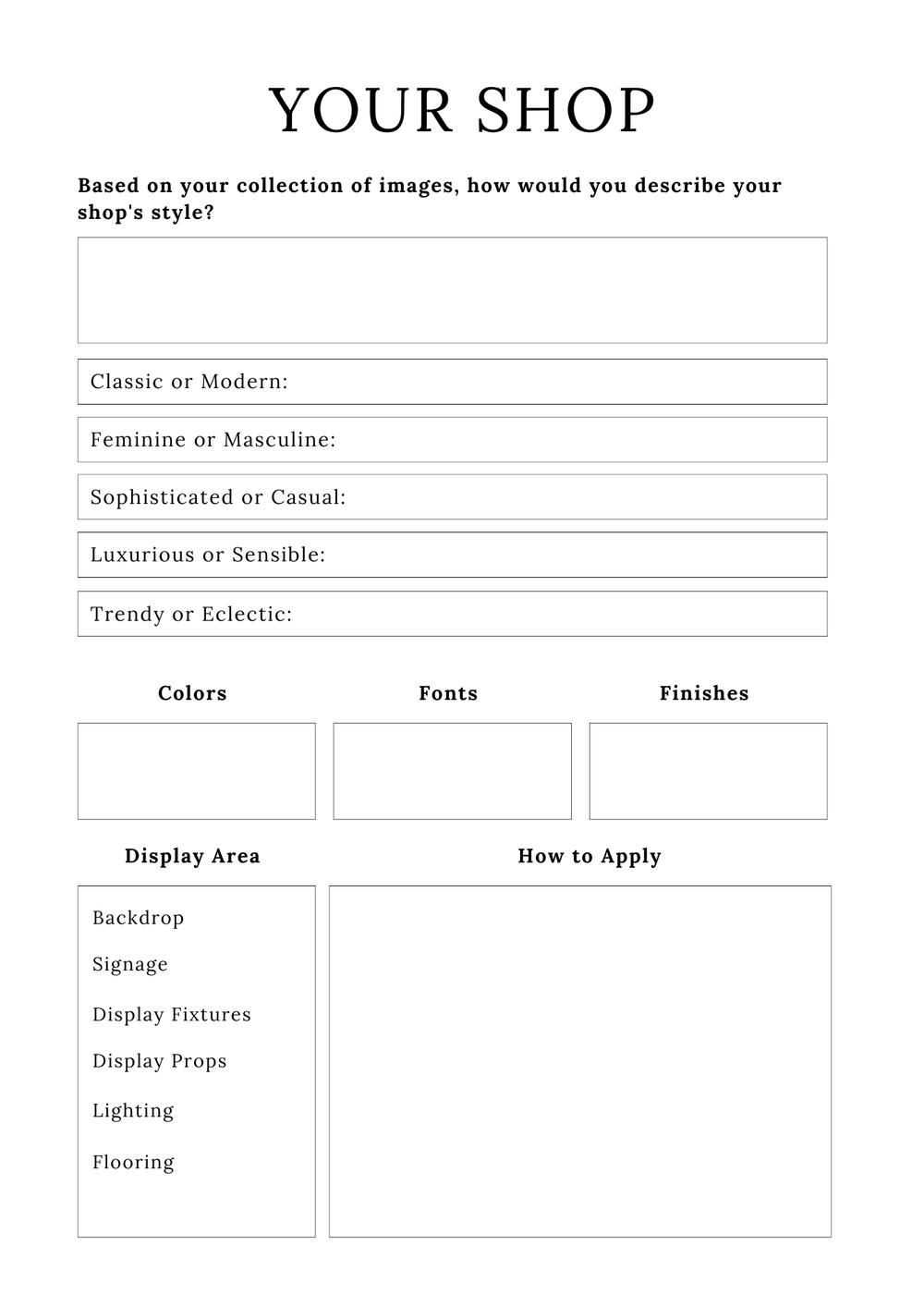Select the Signage item
Image resolution: width=924 pixels, height=1307 pixels.
[130, 964]
